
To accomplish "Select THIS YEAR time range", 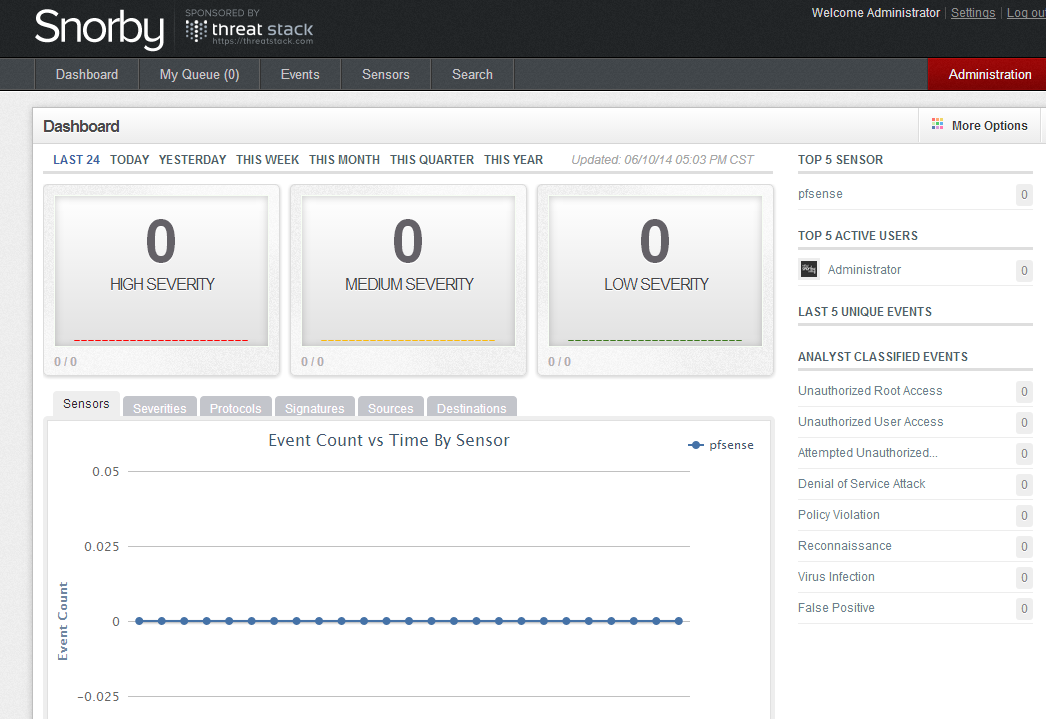I will [x=514, y=159].
